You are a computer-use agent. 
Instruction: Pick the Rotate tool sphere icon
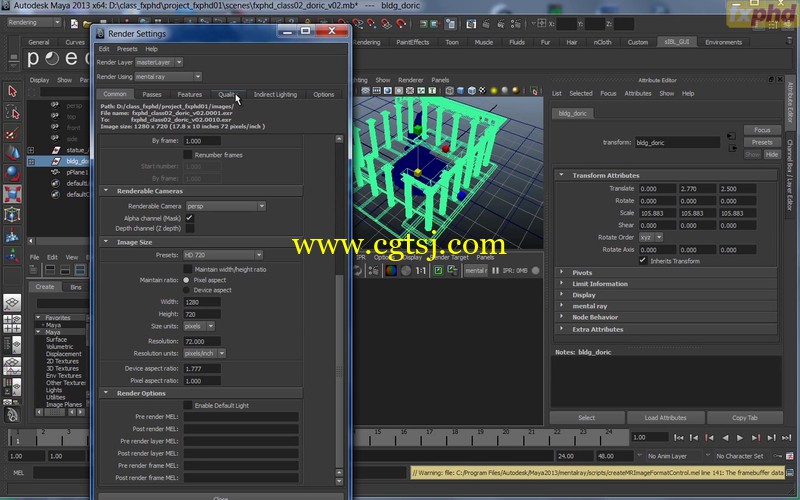12,173
